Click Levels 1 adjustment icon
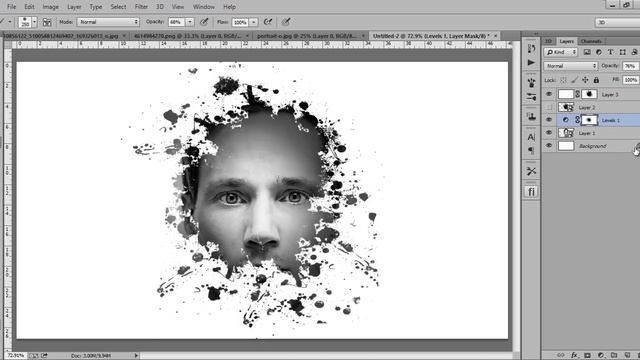This screenshot has width=640, height=360. coord(566,120)
